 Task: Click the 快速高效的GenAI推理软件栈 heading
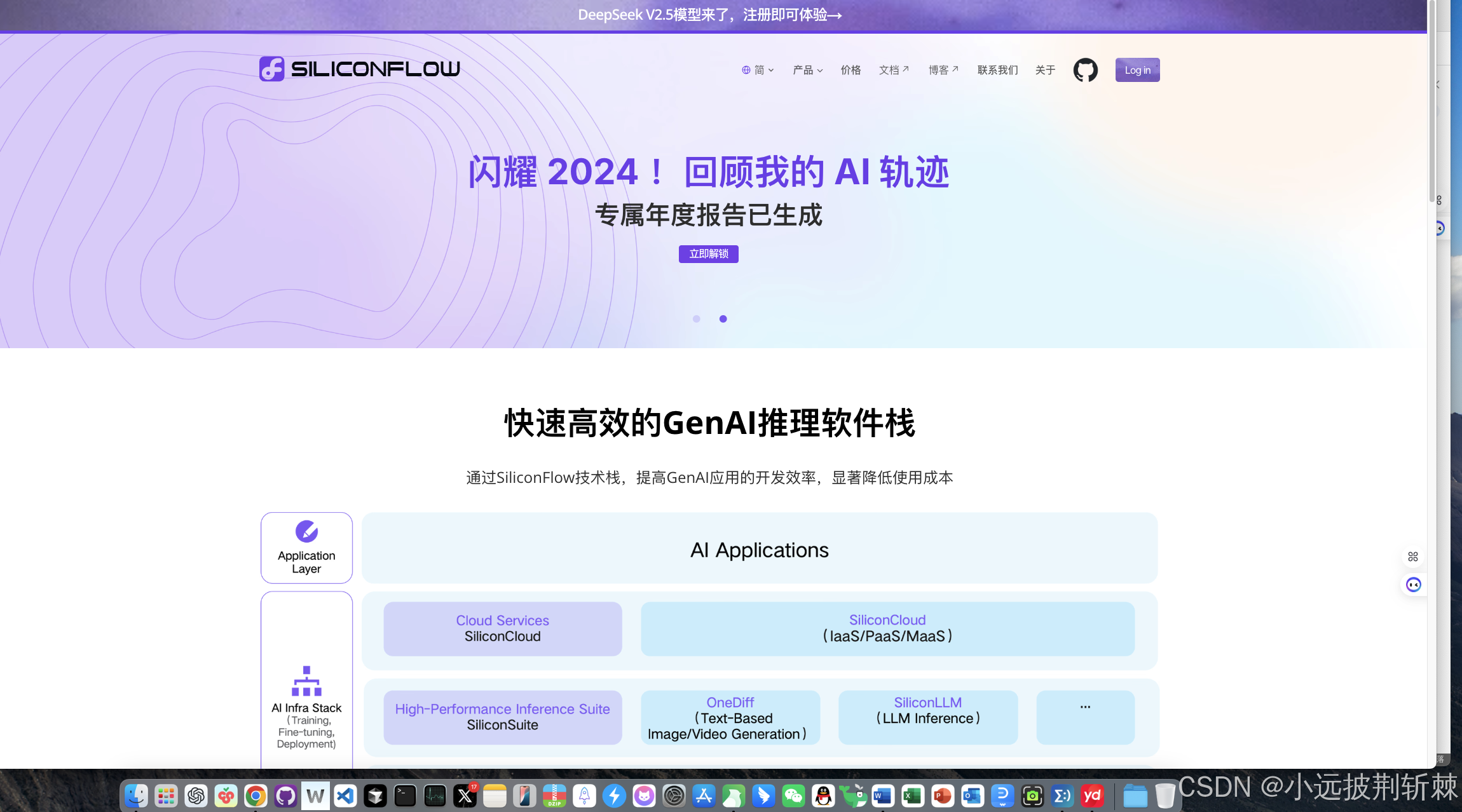(x=709, y=423)
